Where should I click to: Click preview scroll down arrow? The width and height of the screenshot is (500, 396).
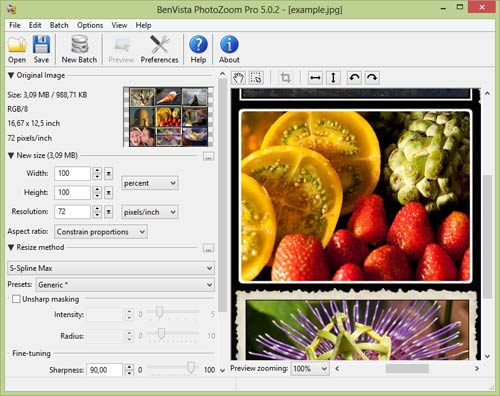coord(487,356)
